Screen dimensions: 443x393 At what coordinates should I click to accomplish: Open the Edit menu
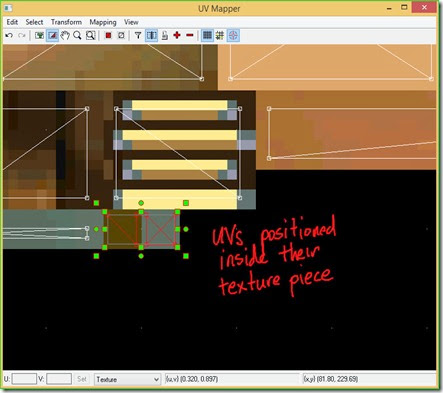pyautogui.click(x=12, y=22)
